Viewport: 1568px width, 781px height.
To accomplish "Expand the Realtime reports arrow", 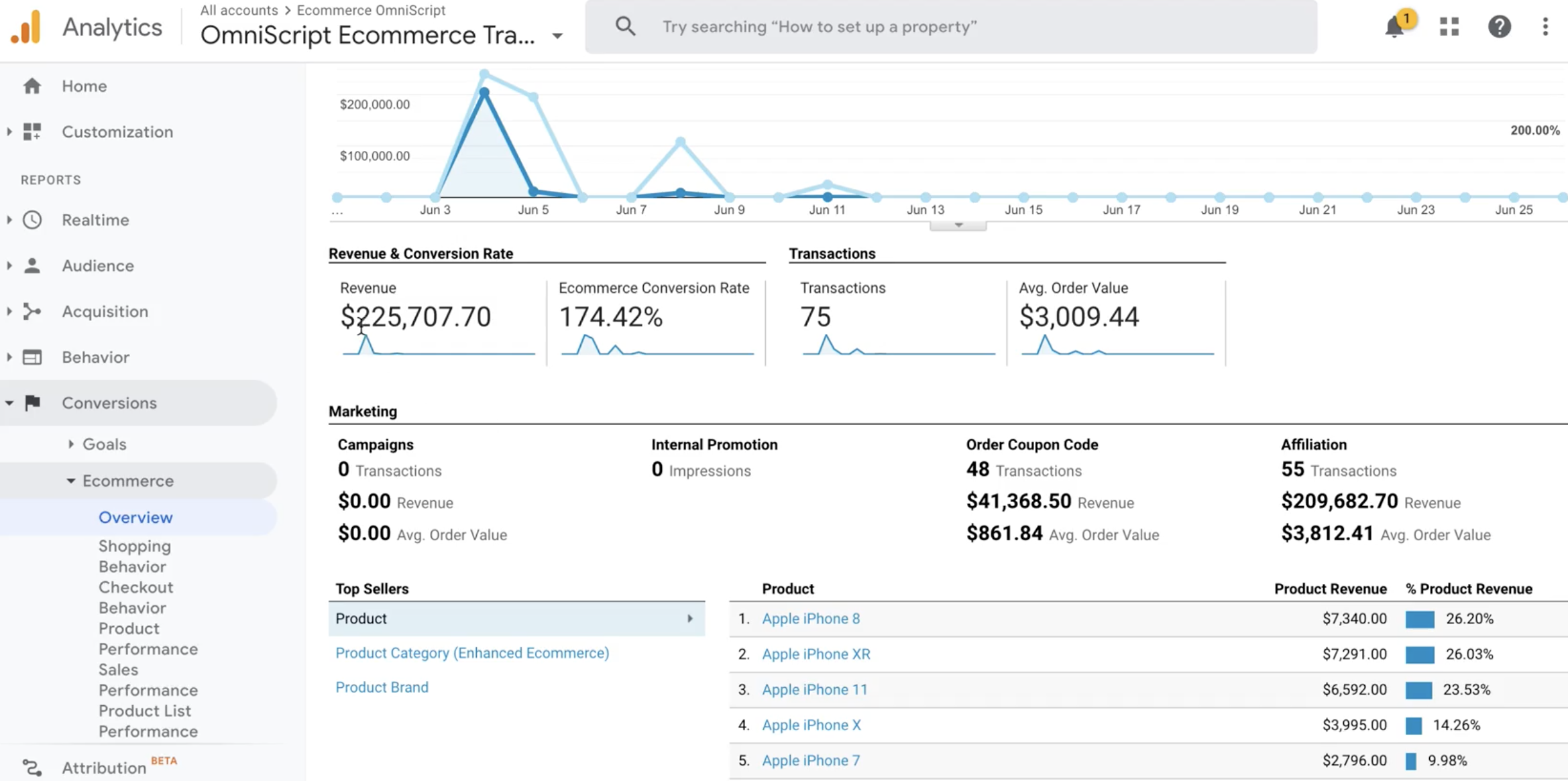I will (x=9, y=220).
